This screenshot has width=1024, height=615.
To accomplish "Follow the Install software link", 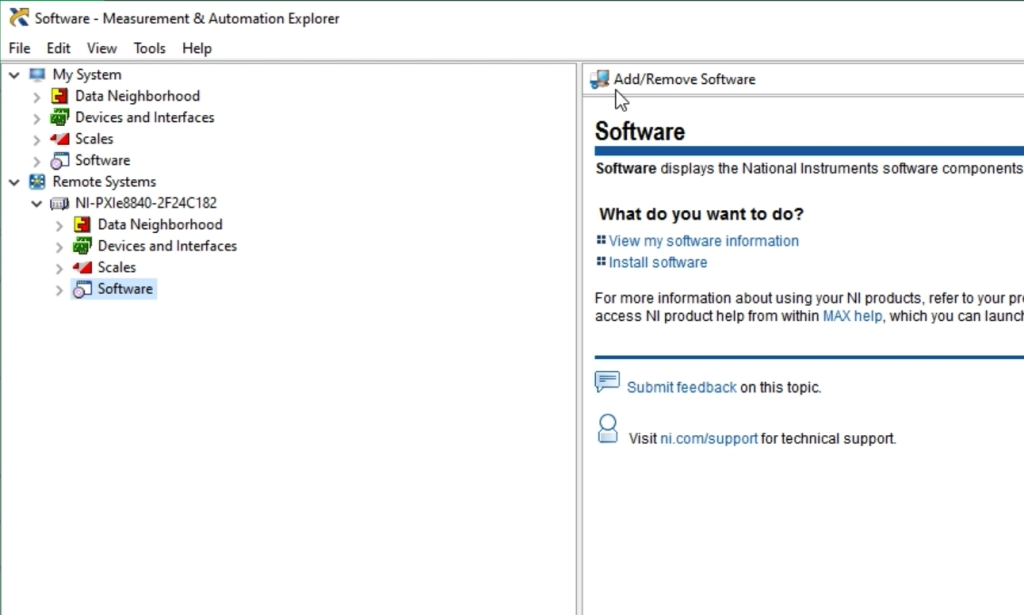I will click(x=658, y=262).
